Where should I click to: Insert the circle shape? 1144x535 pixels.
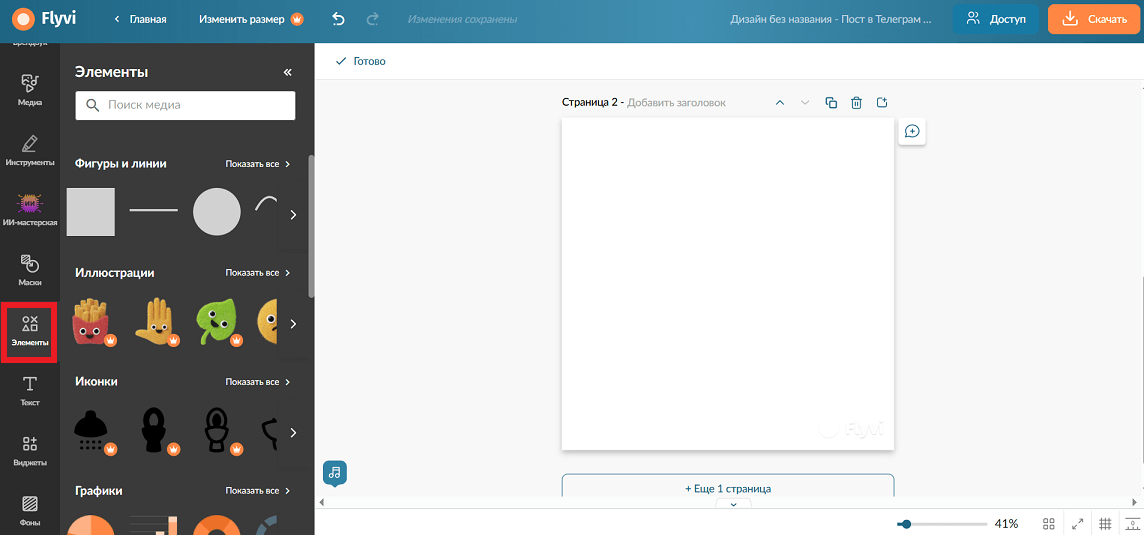pos(217,212)
